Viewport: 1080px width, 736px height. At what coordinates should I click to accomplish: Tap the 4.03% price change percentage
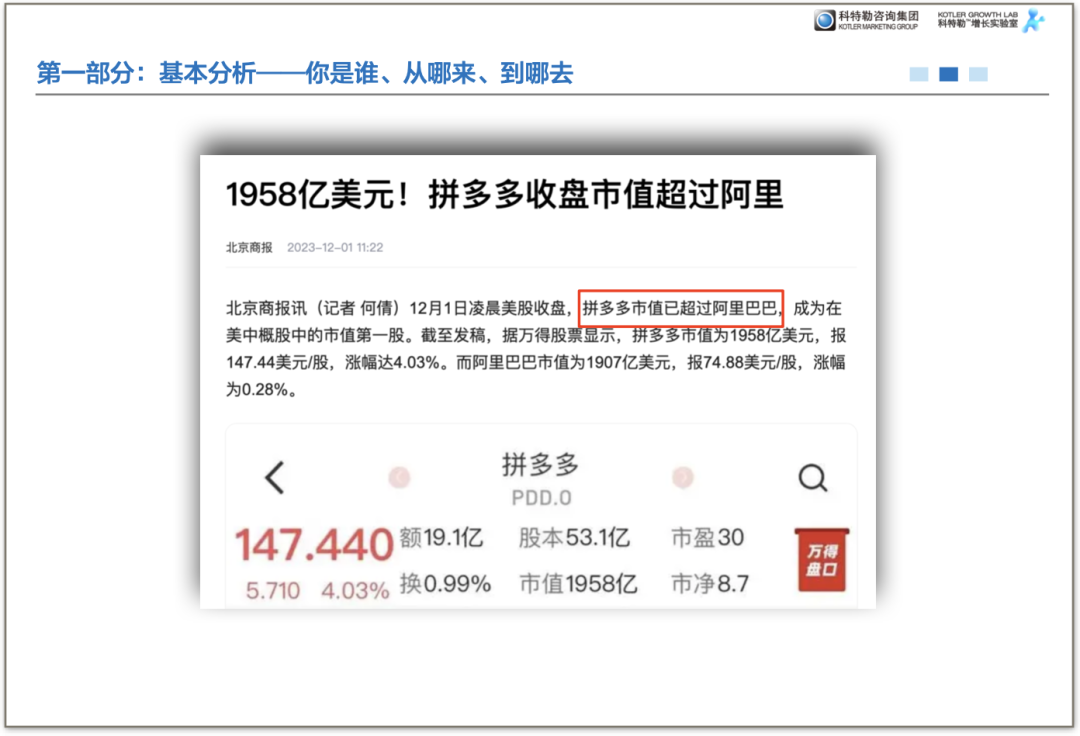[x=354, y=591]
